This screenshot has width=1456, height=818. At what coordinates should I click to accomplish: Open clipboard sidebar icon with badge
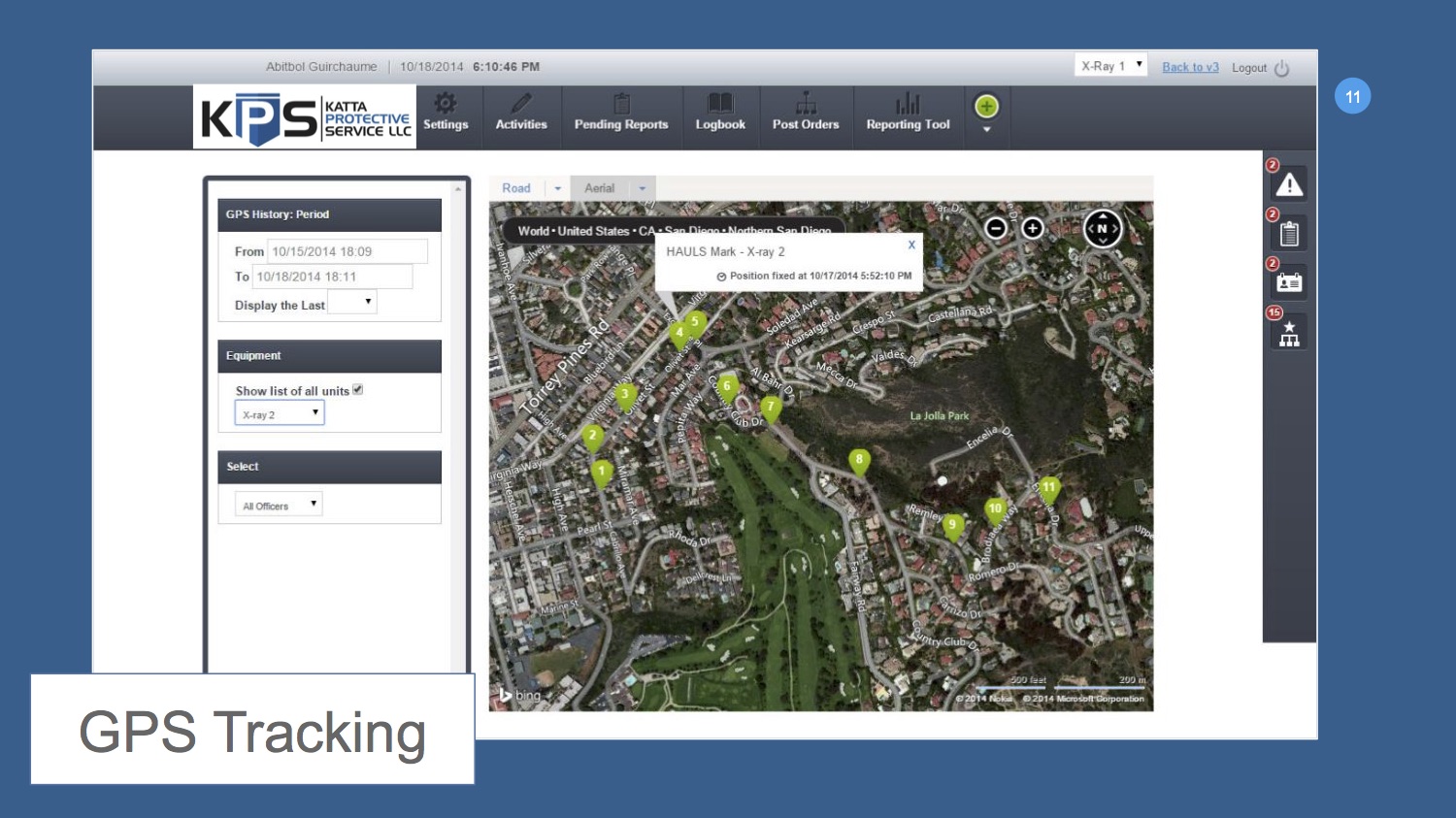(1289, 234)
